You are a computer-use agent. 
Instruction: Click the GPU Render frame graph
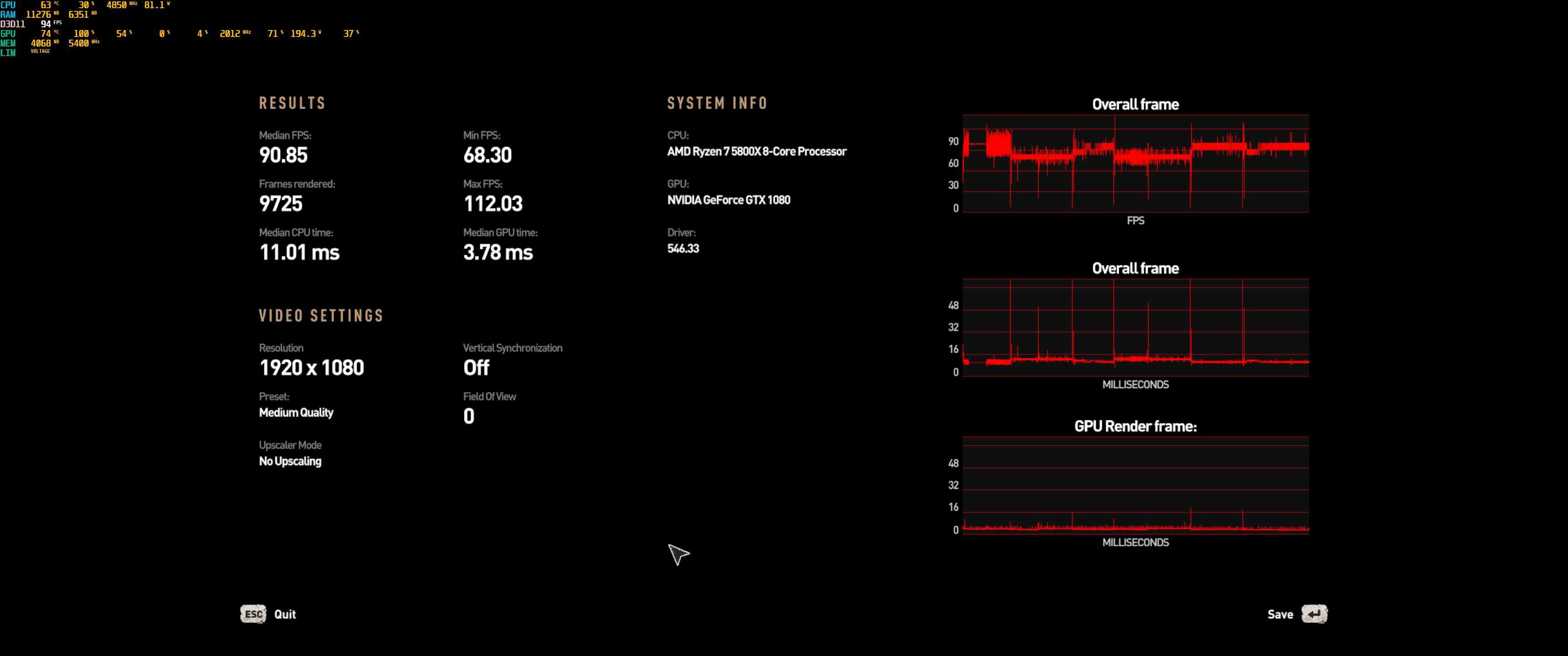pos(1135,486)
